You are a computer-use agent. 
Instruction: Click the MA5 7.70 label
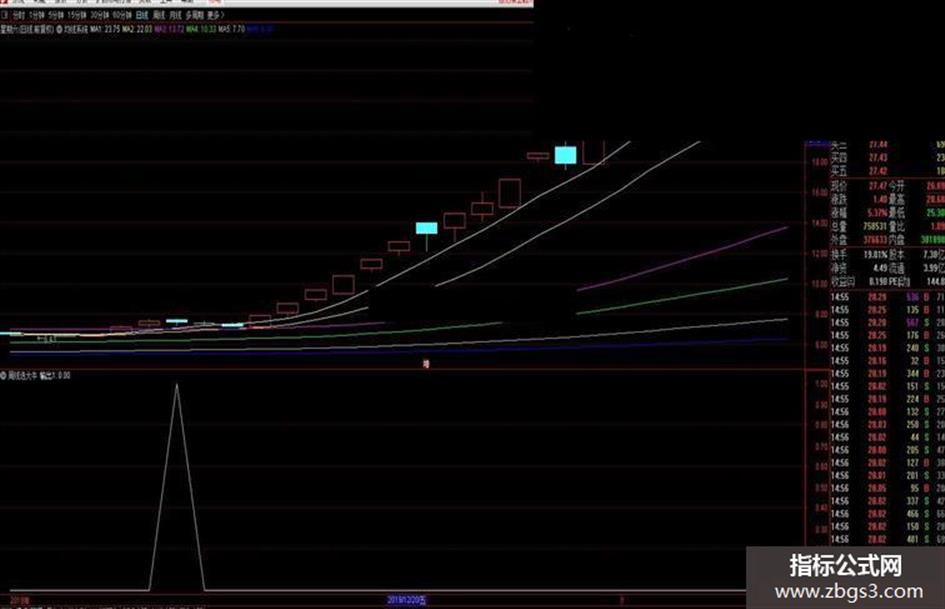231,29
